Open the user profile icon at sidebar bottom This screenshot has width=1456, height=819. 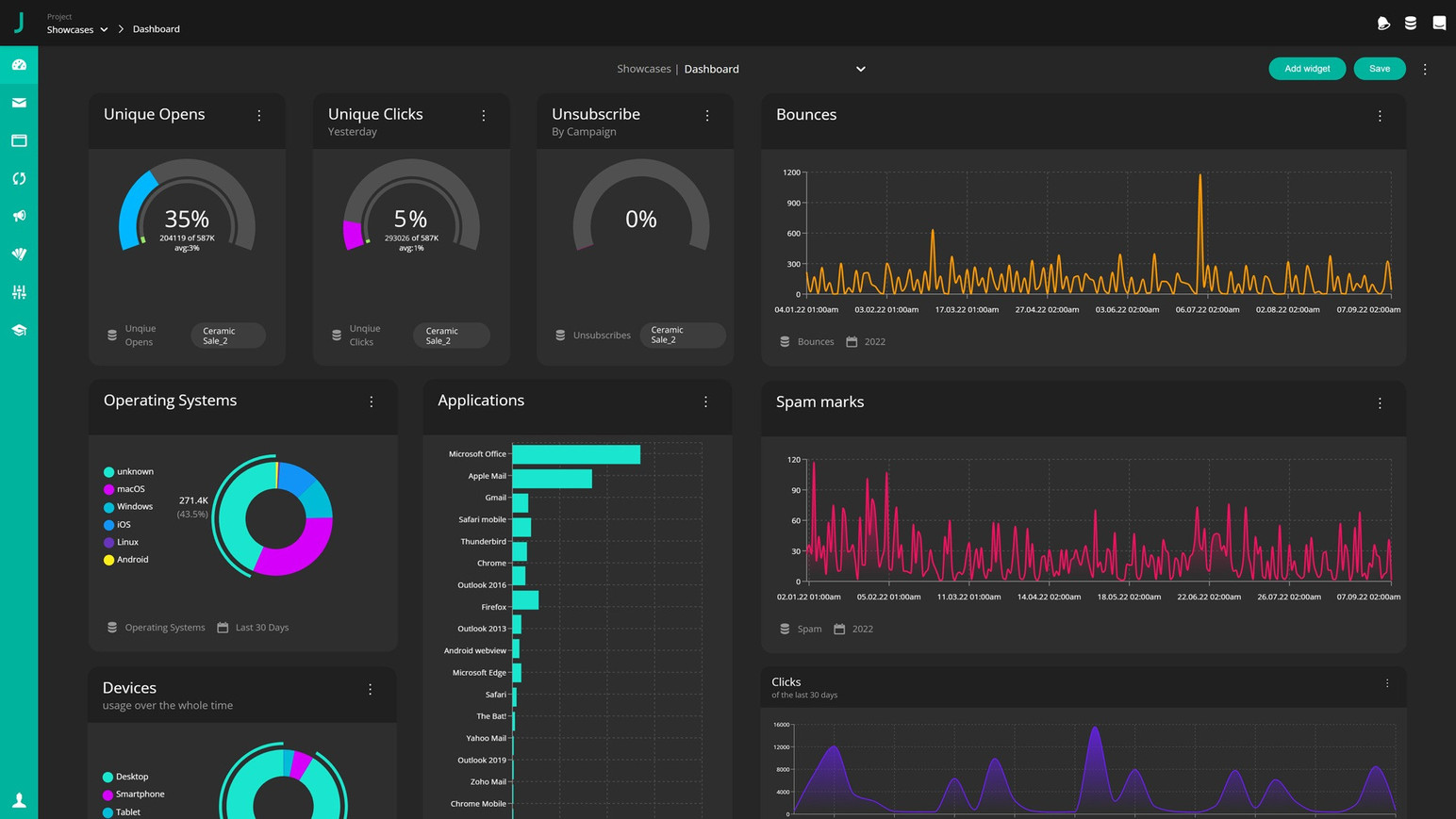19,800
